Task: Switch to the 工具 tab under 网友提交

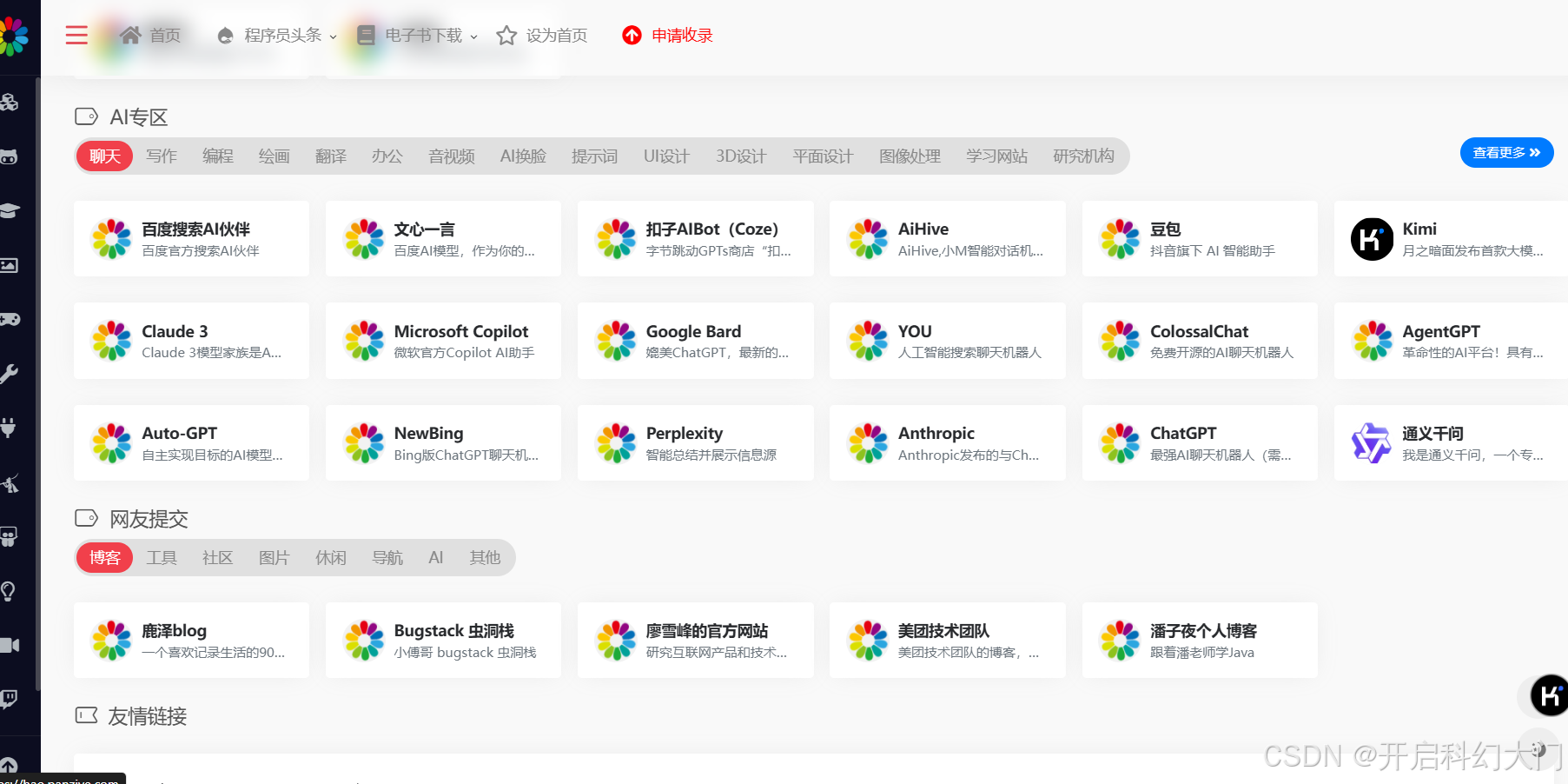Action: point(162,557)
